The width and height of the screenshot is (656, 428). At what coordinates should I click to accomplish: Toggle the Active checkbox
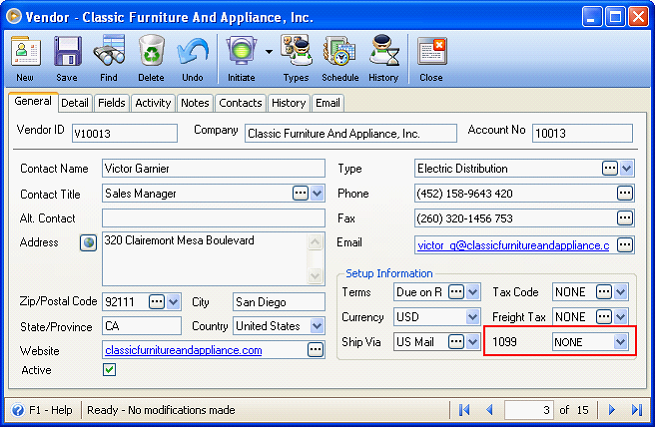pos(110,370)
